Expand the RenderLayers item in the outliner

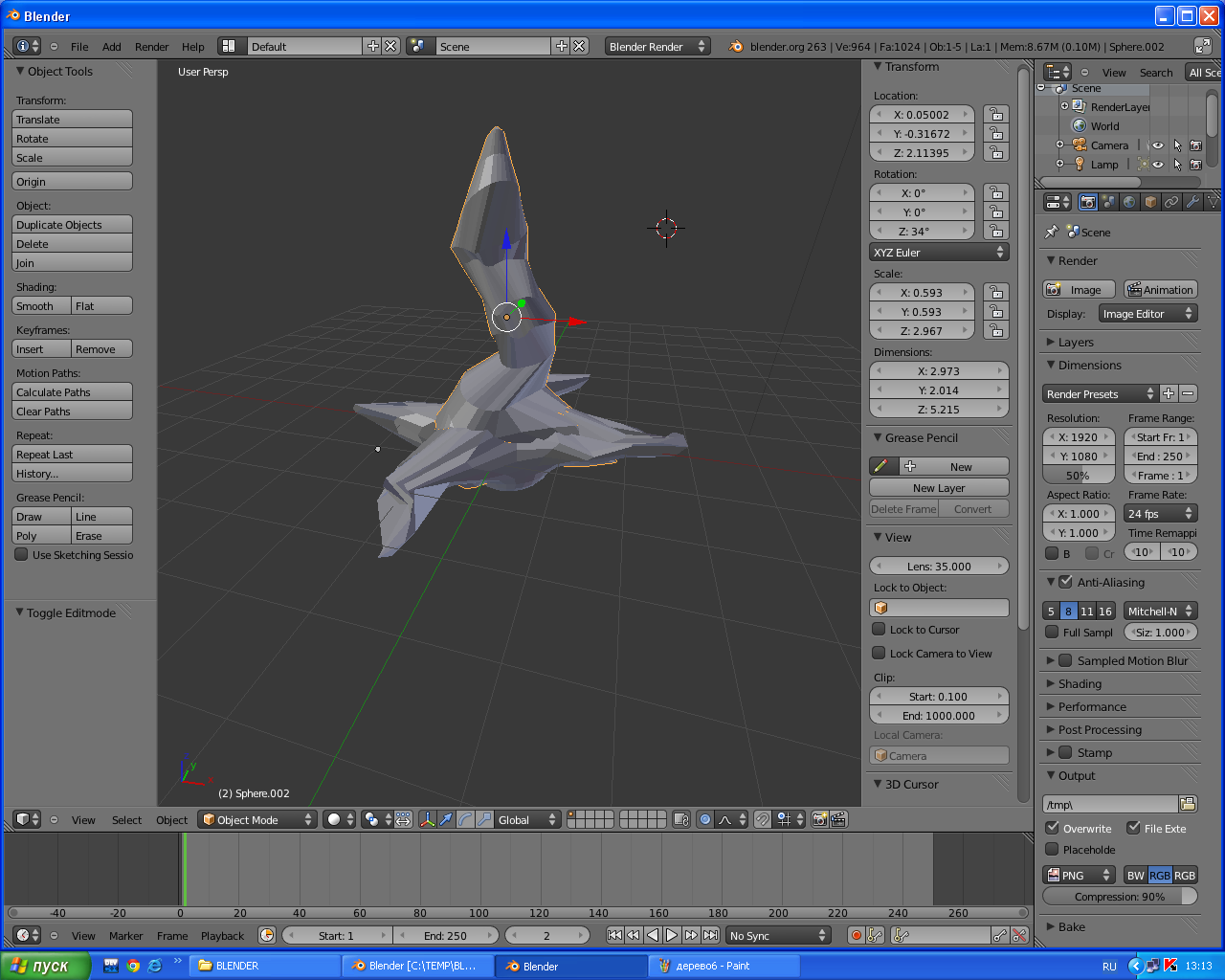point(1064,107)
